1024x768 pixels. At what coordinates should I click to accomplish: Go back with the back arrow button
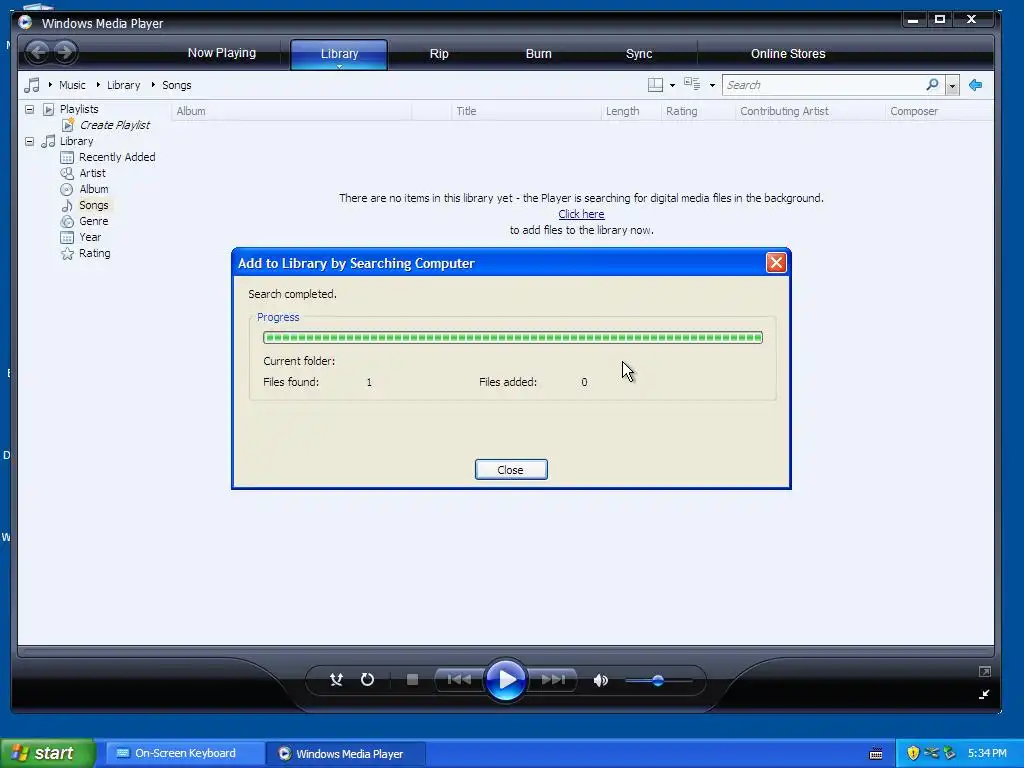pyautogui.click(x=38, y=52)
